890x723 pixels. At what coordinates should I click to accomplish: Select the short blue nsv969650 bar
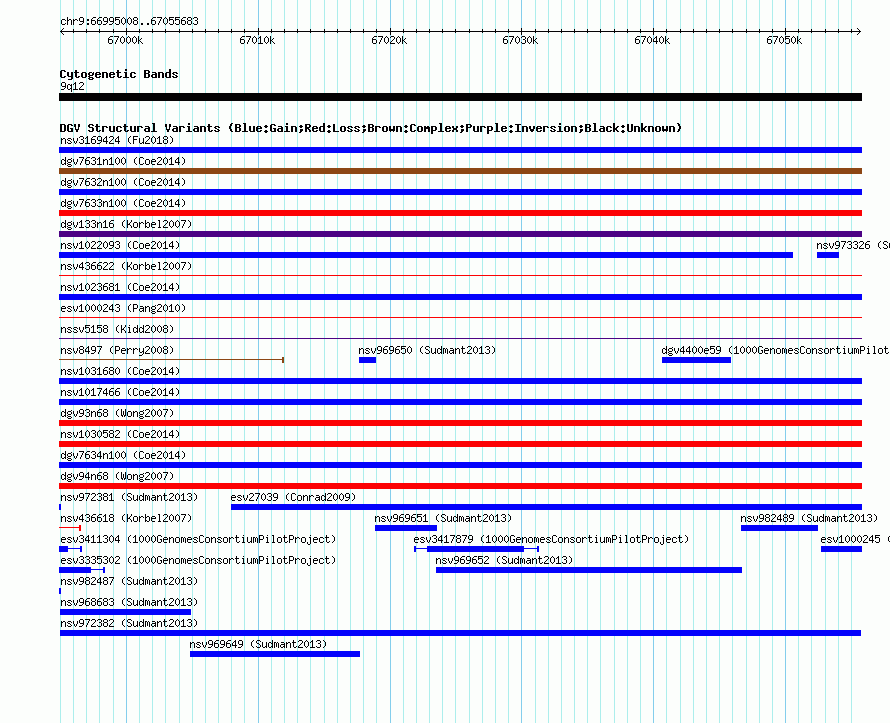coord(367,360)
